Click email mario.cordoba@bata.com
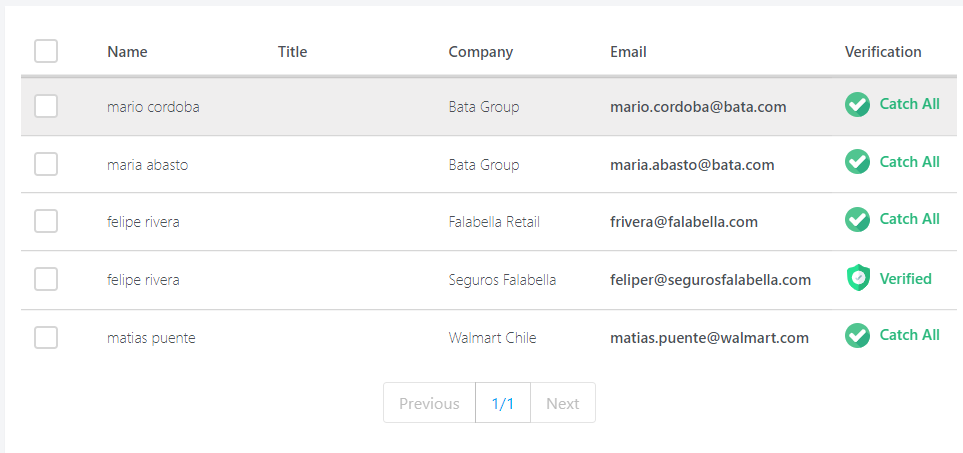The height and width of the screenshot is (453, 963). click(698, 107)
